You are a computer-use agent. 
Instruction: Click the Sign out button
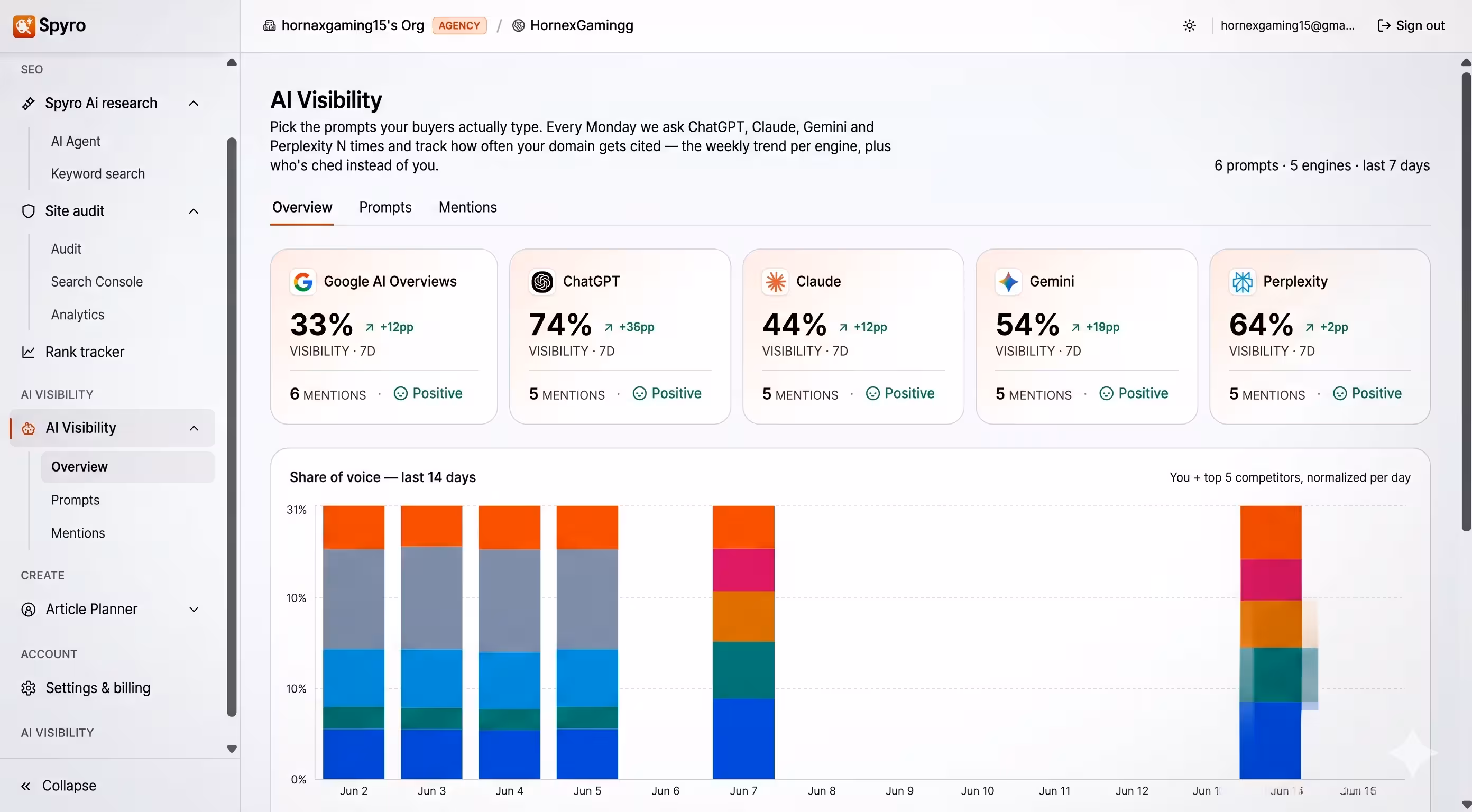[x=1411, y=26]
